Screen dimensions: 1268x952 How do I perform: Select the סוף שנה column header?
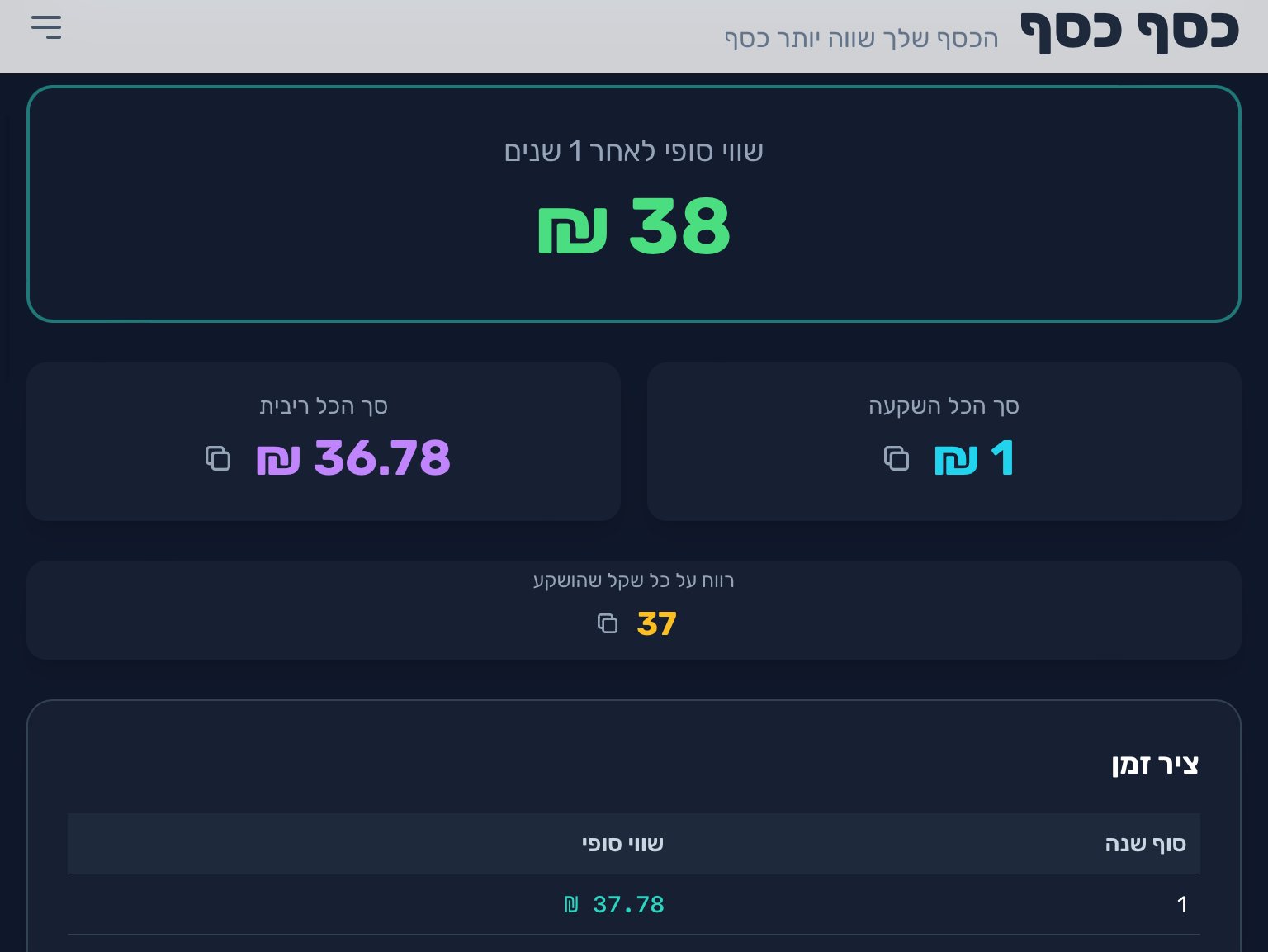[1145, 844]
